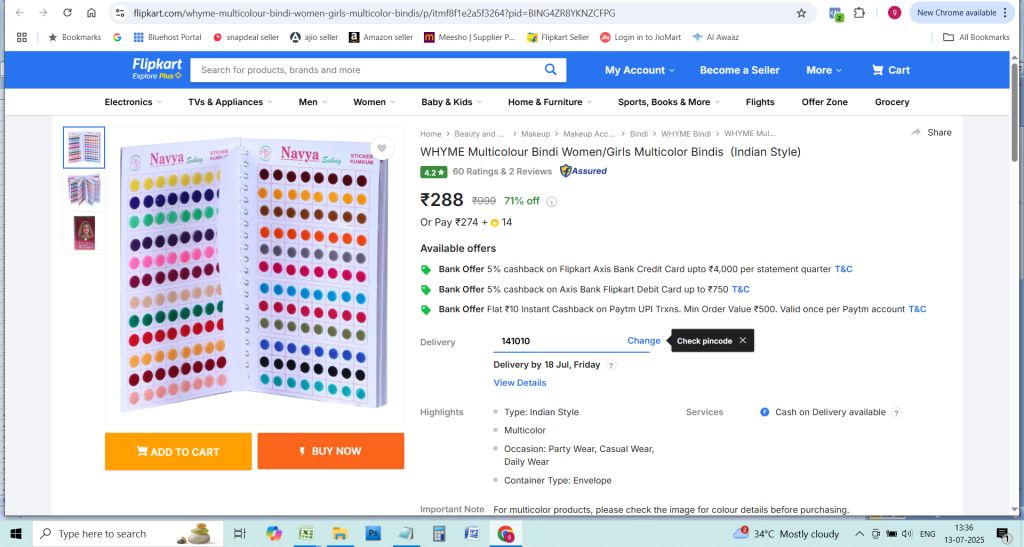Select first bindi product thumbnail
The image size is (1024, 547).
coord(84,148)
